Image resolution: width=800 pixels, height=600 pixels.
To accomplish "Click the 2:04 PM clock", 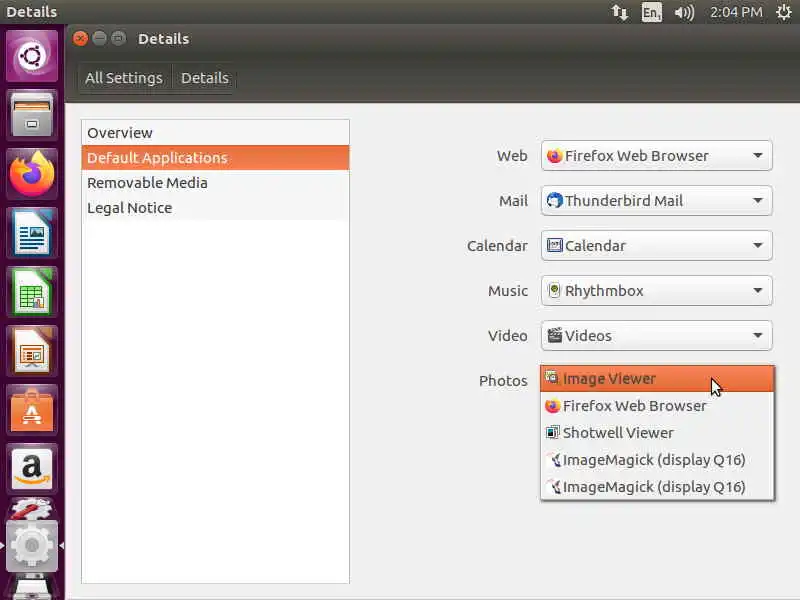I will coord(736,12).
